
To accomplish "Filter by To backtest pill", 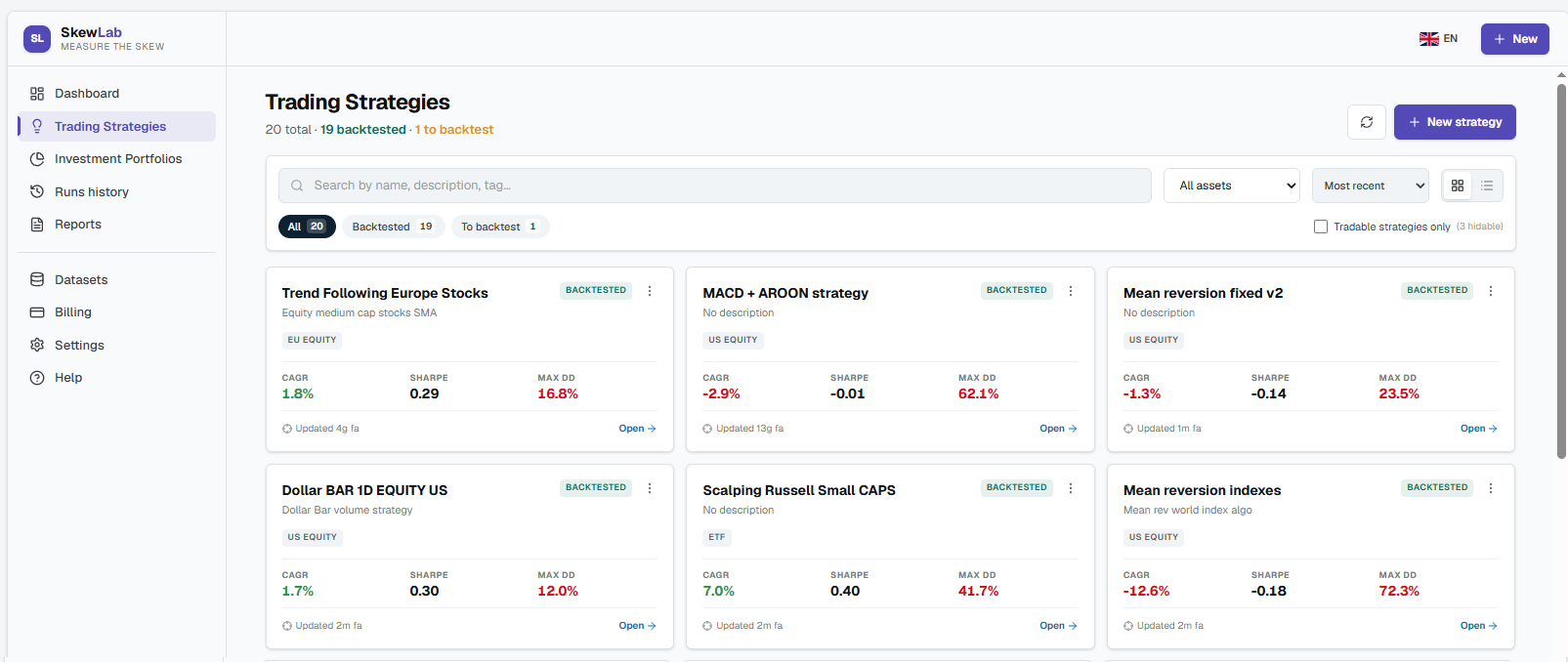I will 500,227.
